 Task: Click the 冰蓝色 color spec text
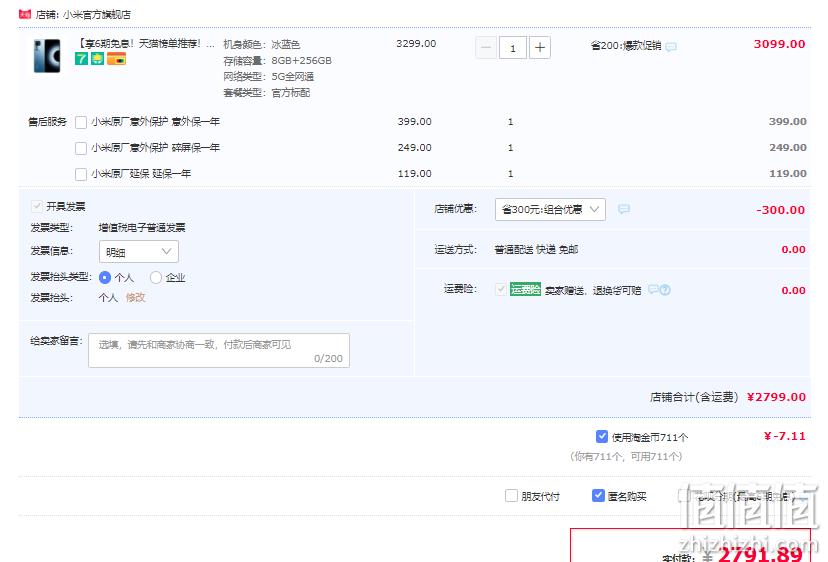click(286, 45)
